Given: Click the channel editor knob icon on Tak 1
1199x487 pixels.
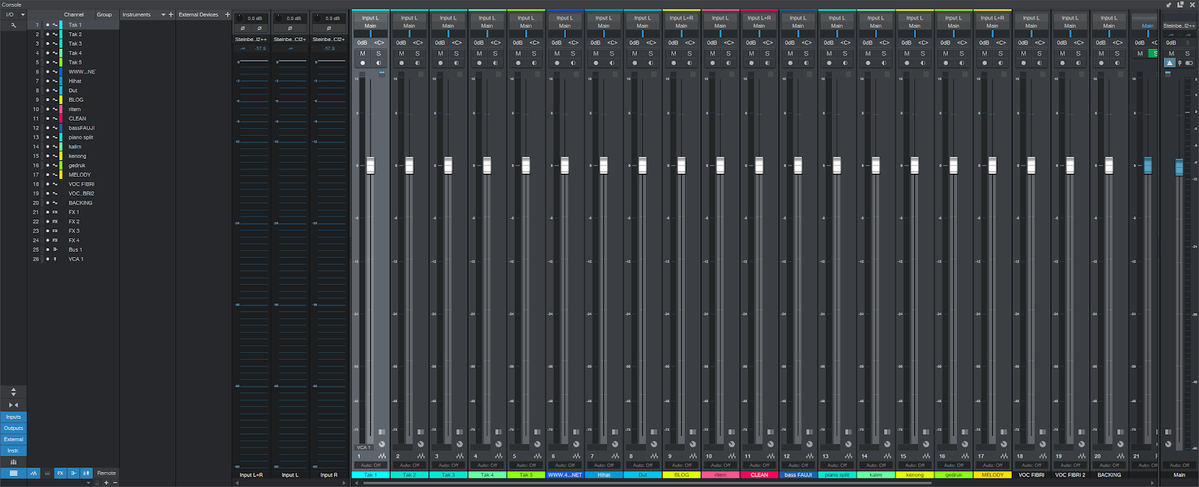Looking at the screenshot, I should click(382, 443).
